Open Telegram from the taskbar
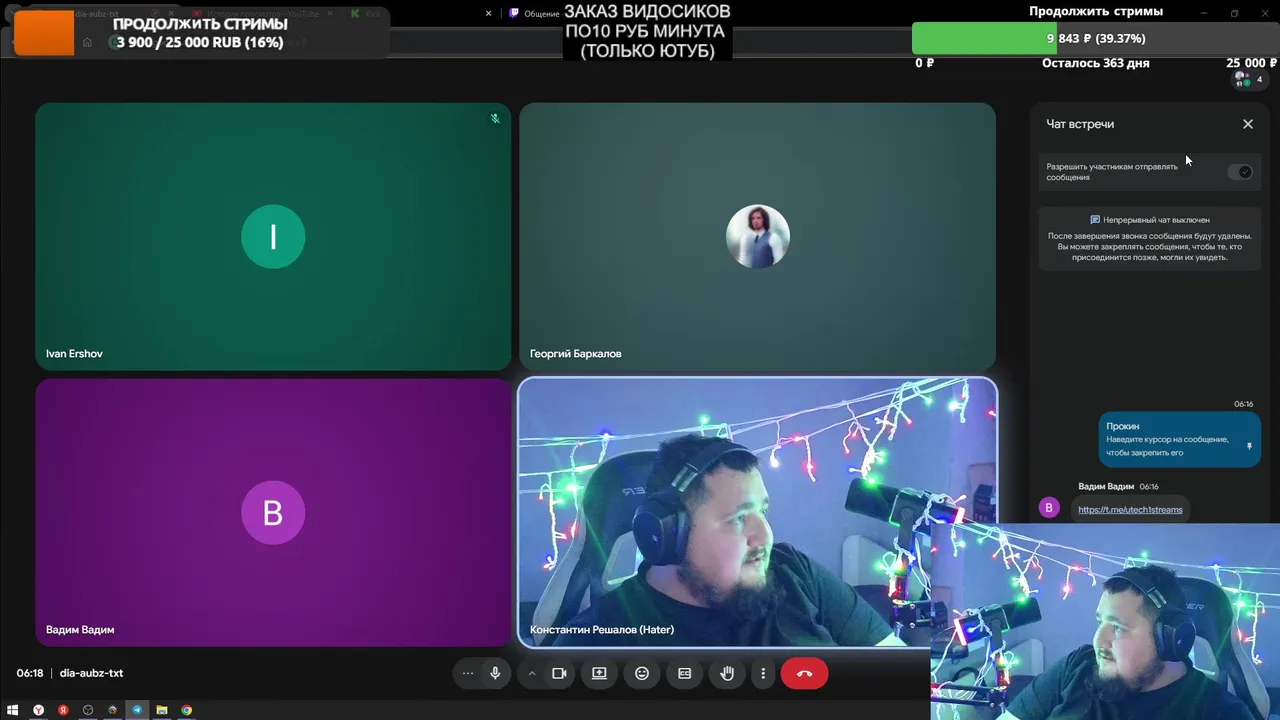Viewport: 1280px width, 720px height. pyautogui.click(x=137, y=710)
